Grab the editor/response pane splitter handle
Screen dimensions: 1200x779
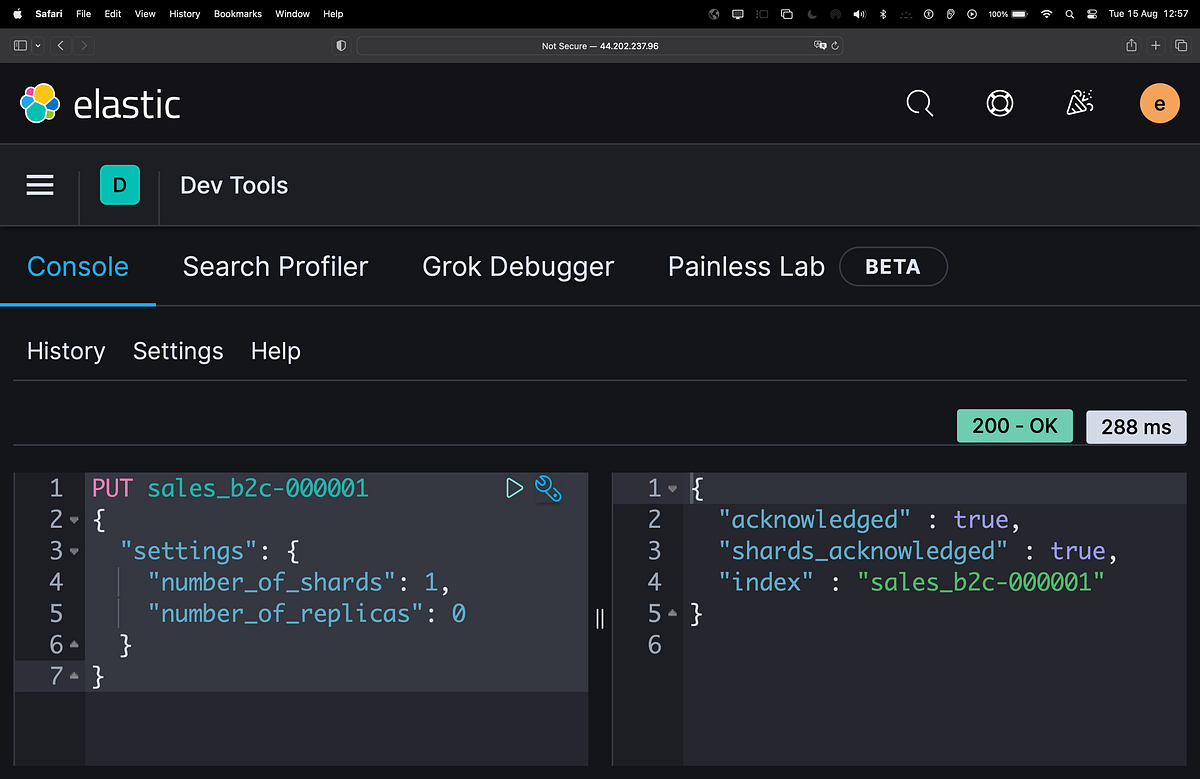click(600, 619)
